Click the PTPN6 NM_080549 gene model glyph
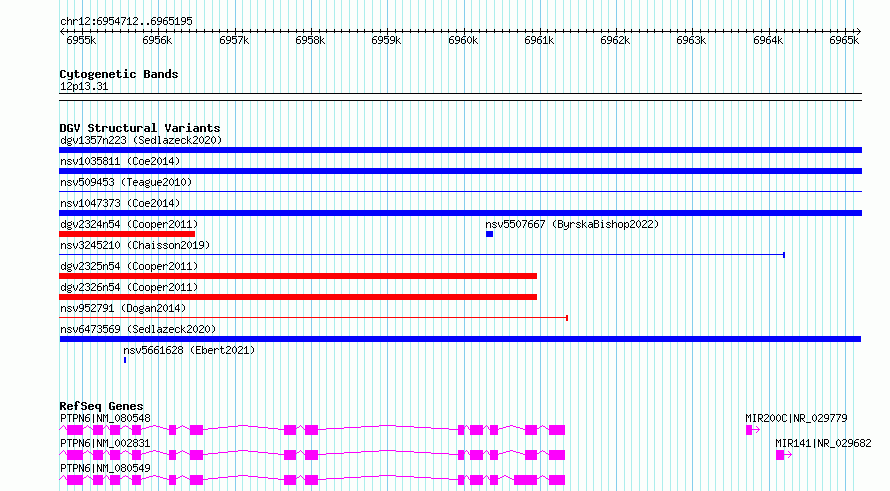This screenshot has height=491, width=890. pos(312,480)
